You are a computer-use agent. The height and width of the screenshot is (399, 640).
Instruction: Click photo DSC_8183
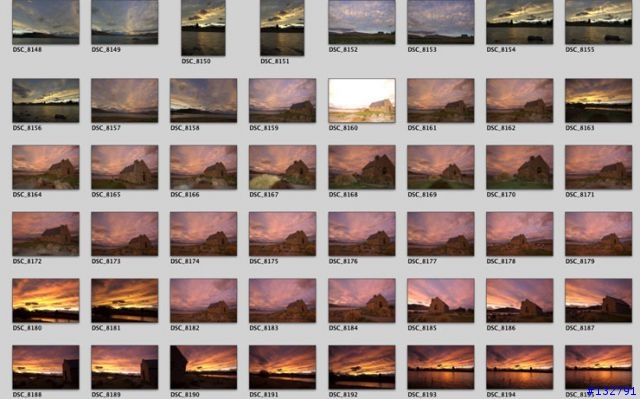click(282, 300)
